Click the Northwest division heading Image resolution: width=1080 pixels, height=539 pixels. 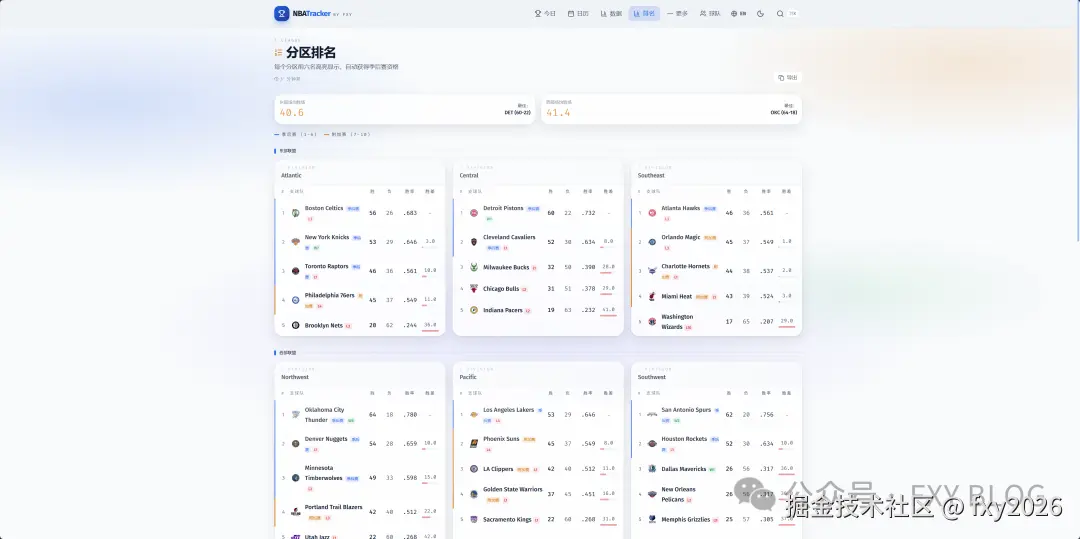point(295,377)
